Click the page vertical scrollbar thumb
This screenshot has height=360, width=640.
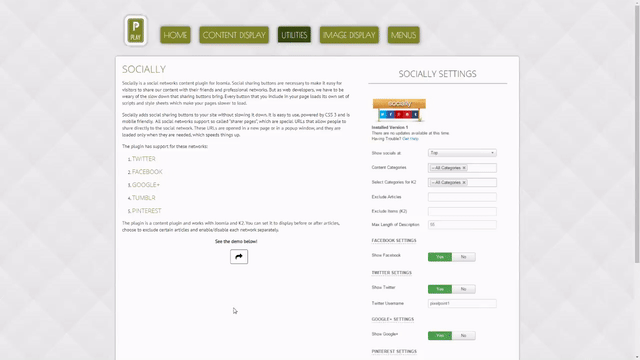(637, 133)
